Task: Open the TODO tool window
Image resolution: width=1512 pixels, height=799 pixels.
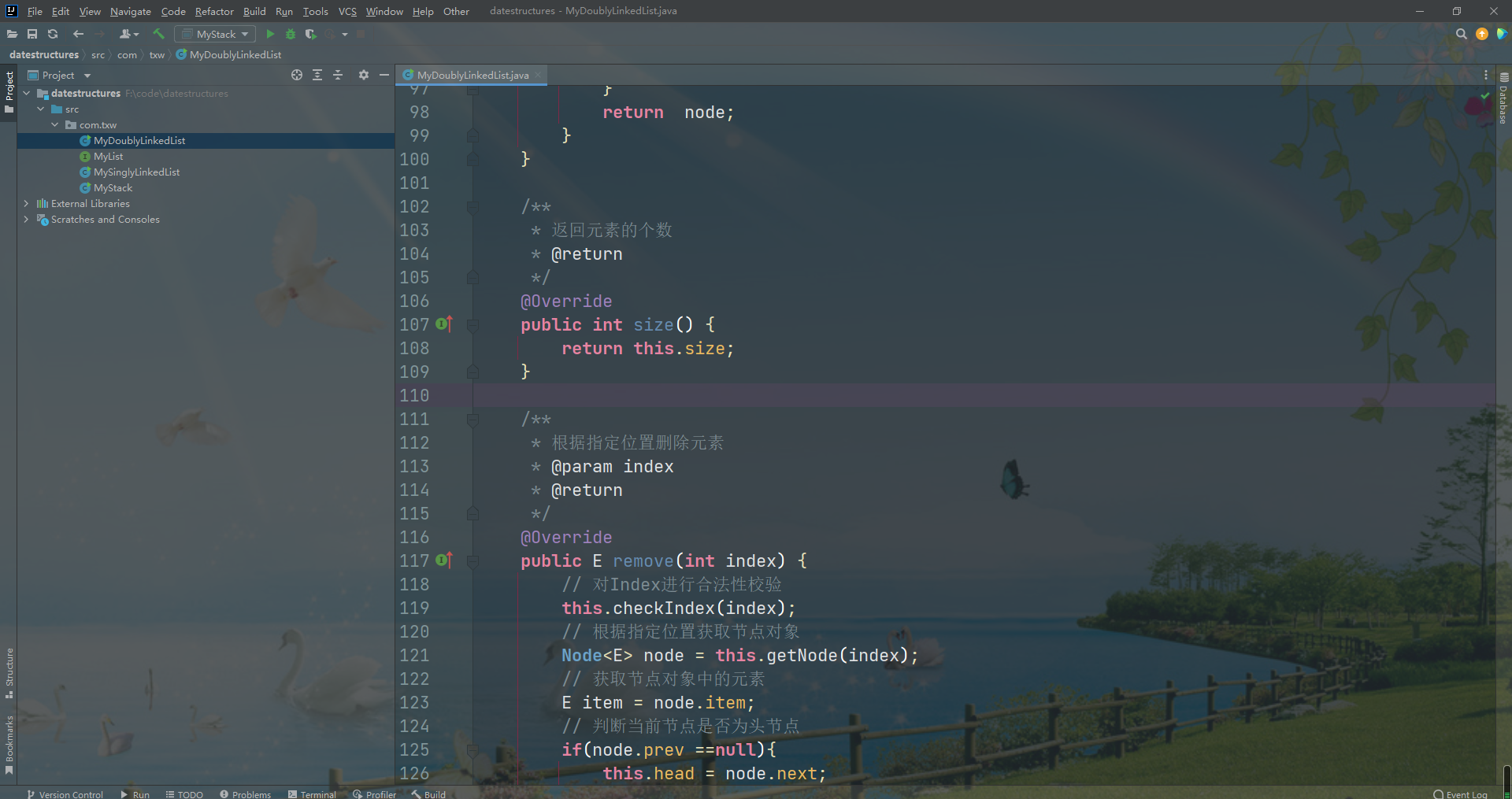Action: pos(184,794)
